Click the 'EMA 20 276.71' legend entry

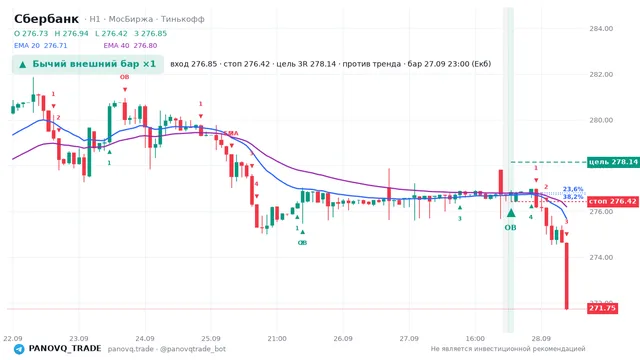click(40, 46)
